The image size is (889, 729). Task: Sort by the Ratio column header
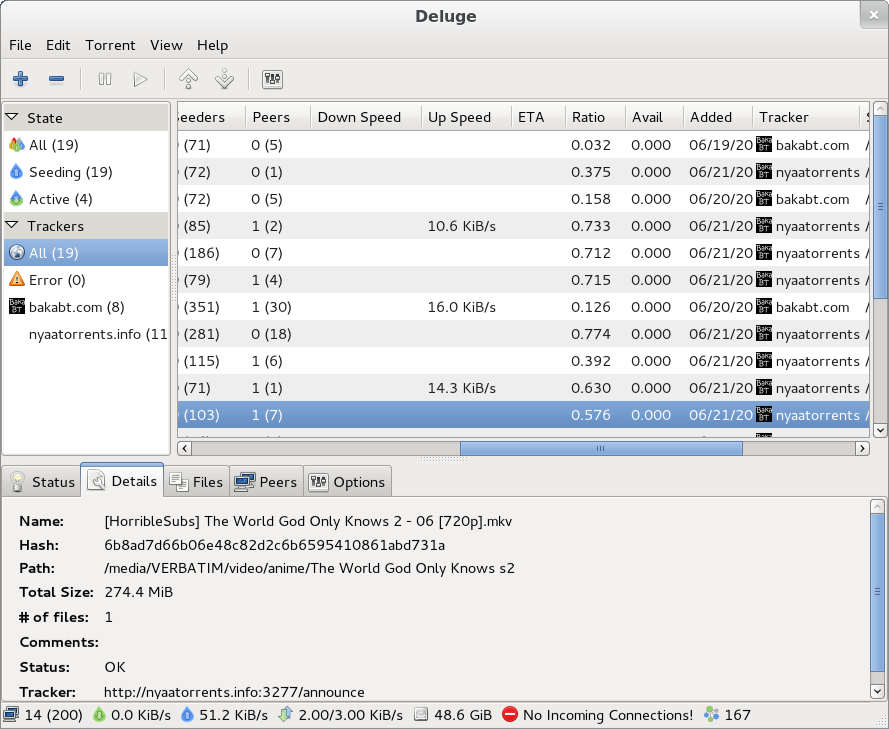click(x=595, y=117)
